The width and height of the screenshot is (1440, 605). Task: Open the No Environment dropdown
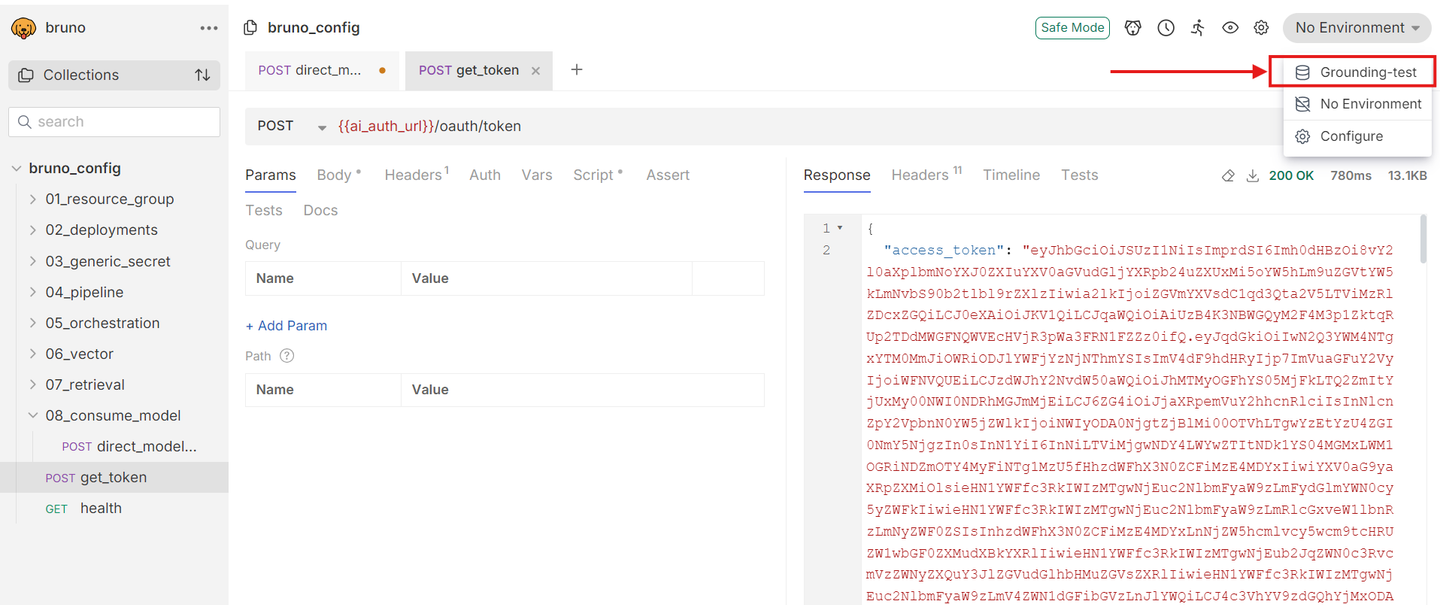tap(1357, 28)
